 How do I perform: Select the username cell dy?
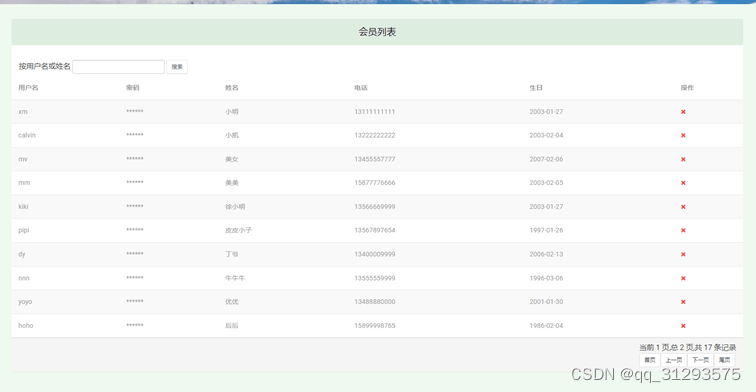22,254
